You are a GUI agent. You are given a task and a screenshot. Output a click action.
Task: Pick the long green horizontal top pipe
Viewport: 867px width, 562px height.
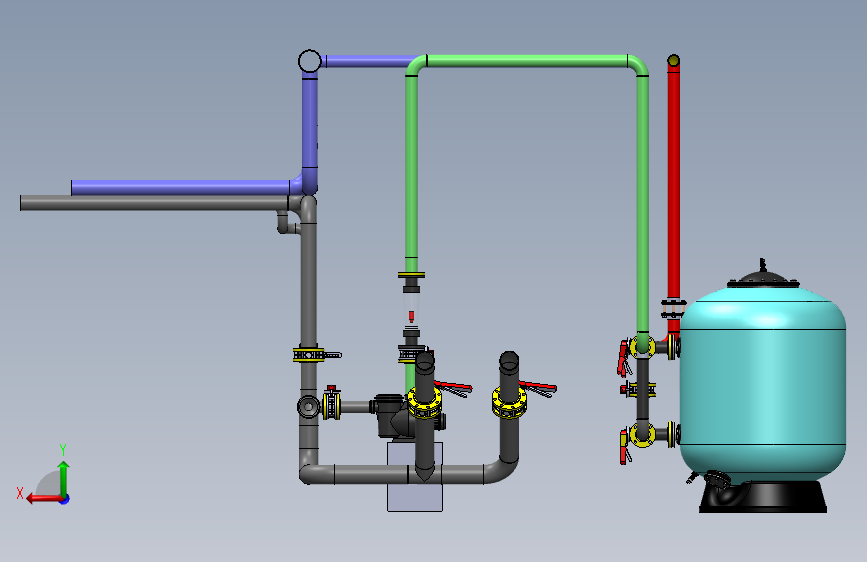click(x=527, y=61)
